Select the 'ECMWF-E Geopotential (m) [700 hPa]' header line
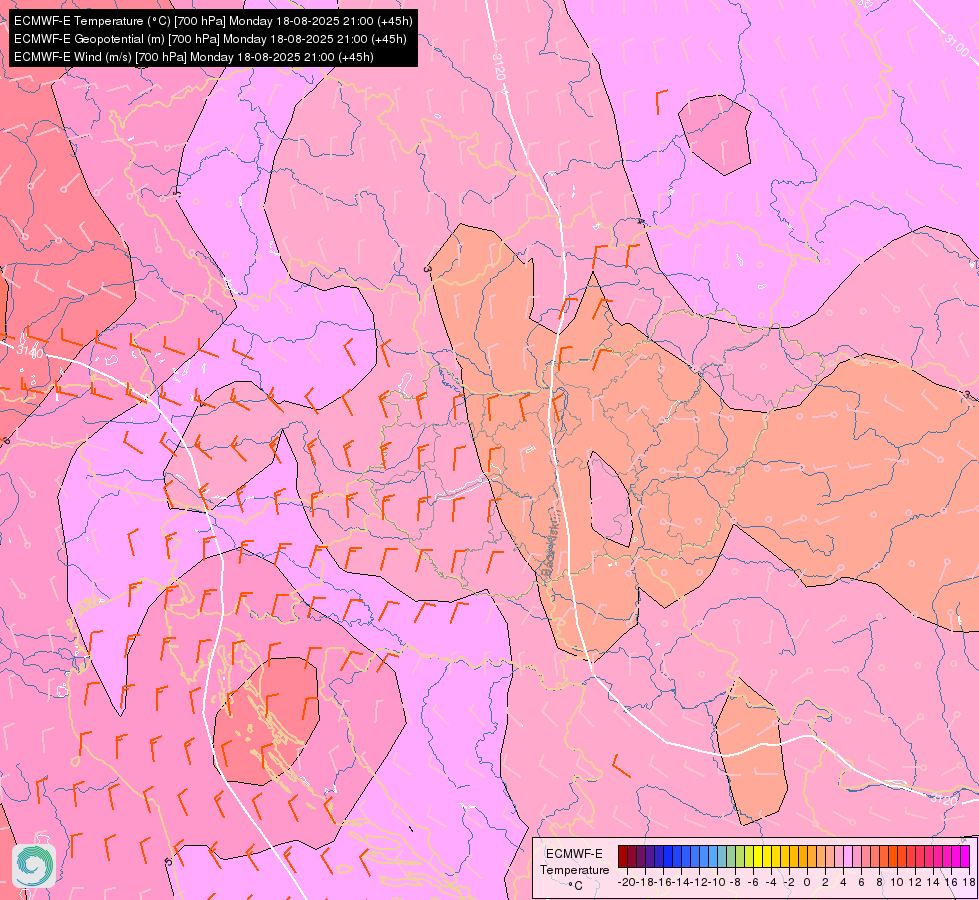The width and height of the screenshot is (979, 900). tap(210, 39)
